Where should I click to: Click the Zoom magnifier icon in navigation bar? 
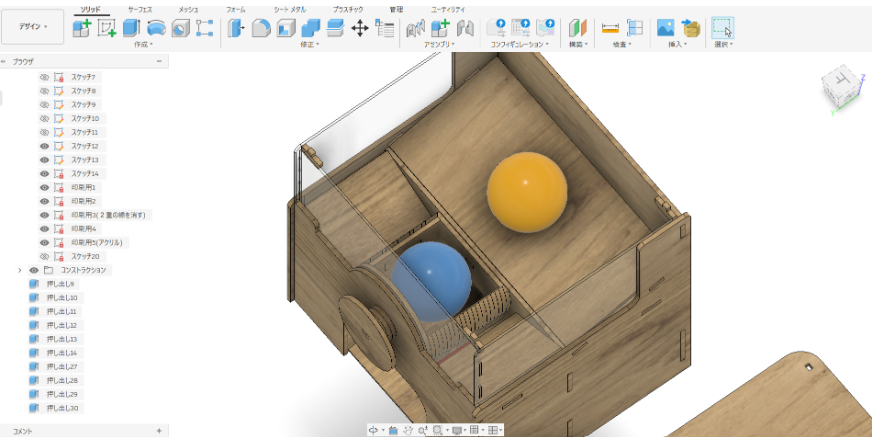423,430
